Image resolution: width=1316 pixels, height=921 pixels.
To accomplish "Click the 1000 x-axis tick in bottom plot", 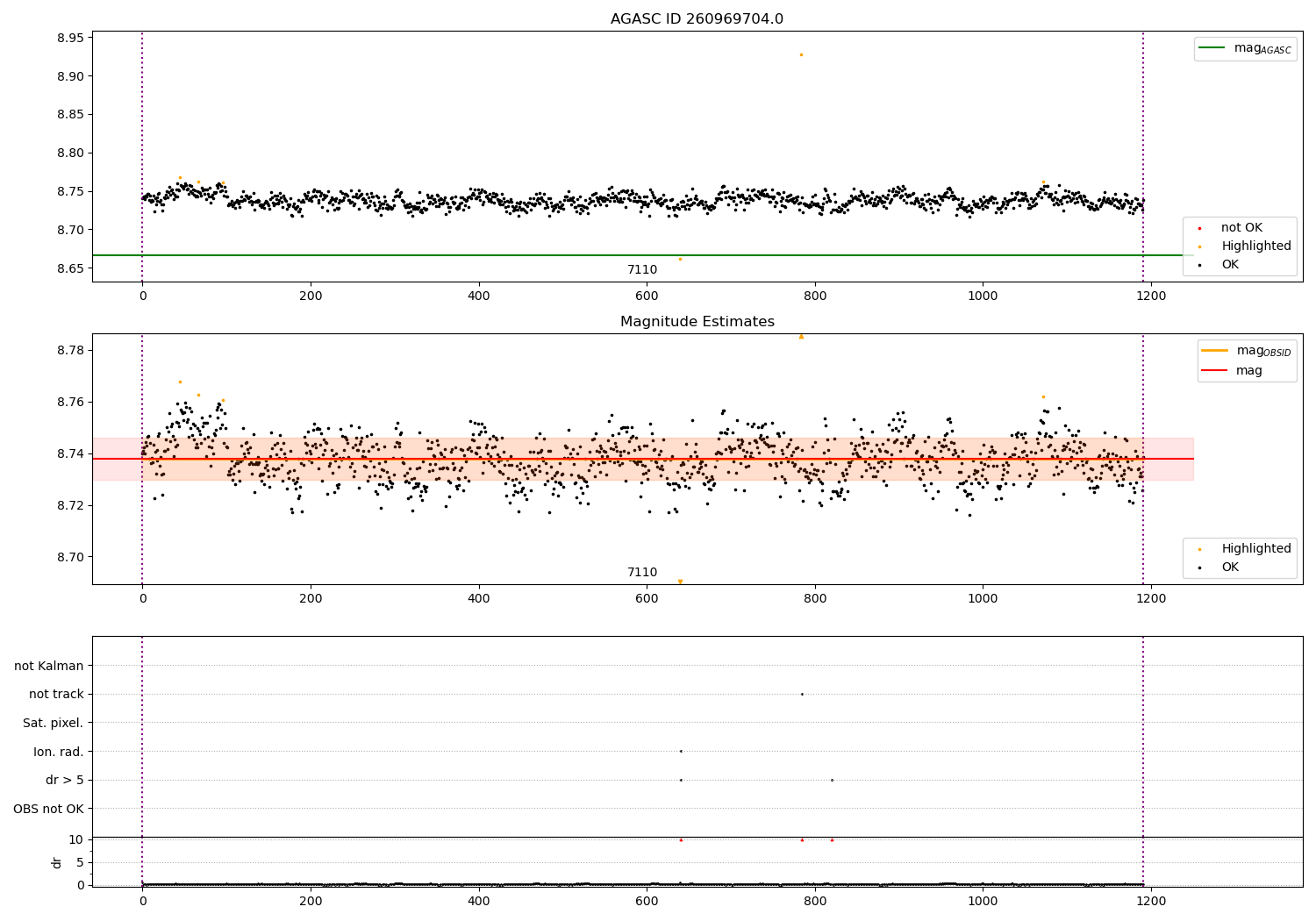I will tap(983, 901).
